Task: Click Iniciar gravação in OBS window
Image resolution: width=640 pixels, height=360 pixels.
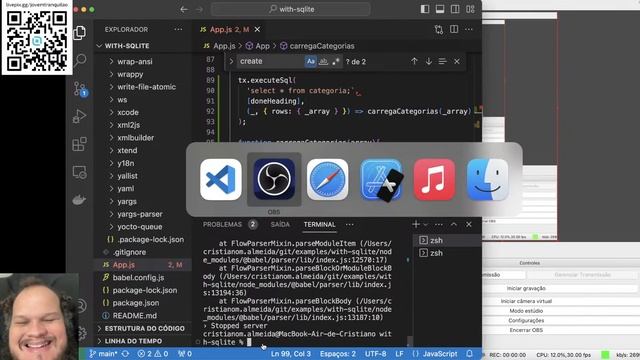Action: (526, 288)
